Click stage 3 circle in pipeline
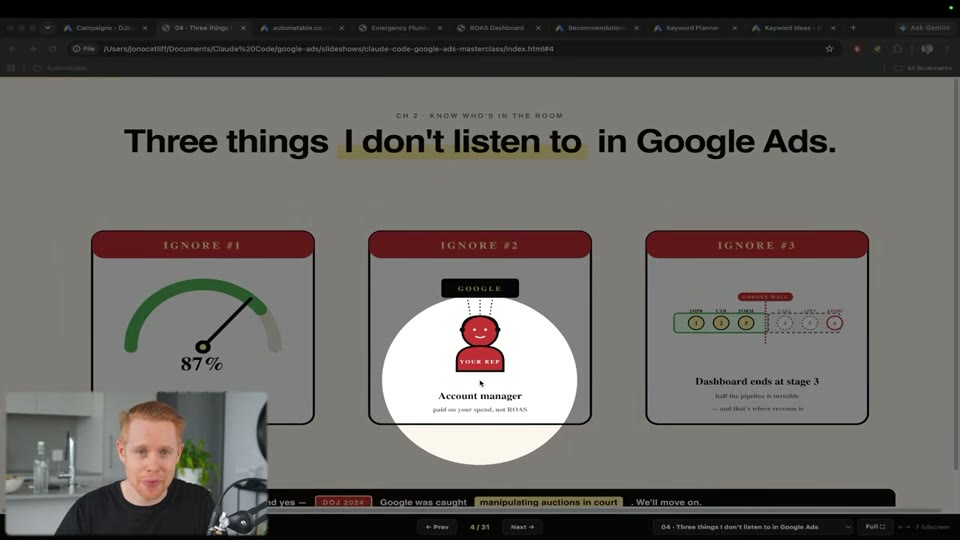The width and height of the screenshot is (960, 540). tap(746, 323)
